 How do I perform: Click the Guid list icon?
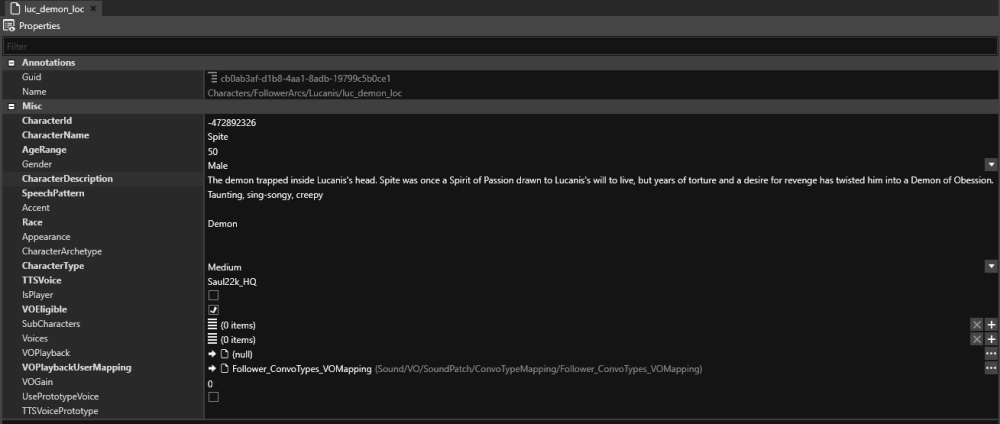[x=213, y=77]
